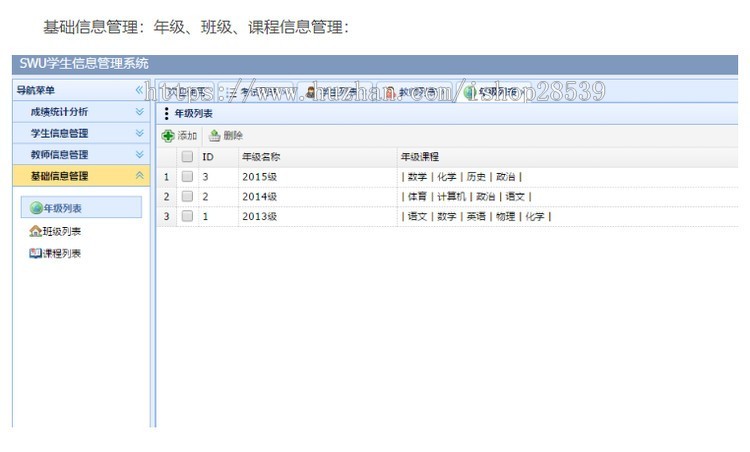Check the checkbox for row 2014级
Image resolution: width=750 pixels, height=452 pixels.
(187, 197)
